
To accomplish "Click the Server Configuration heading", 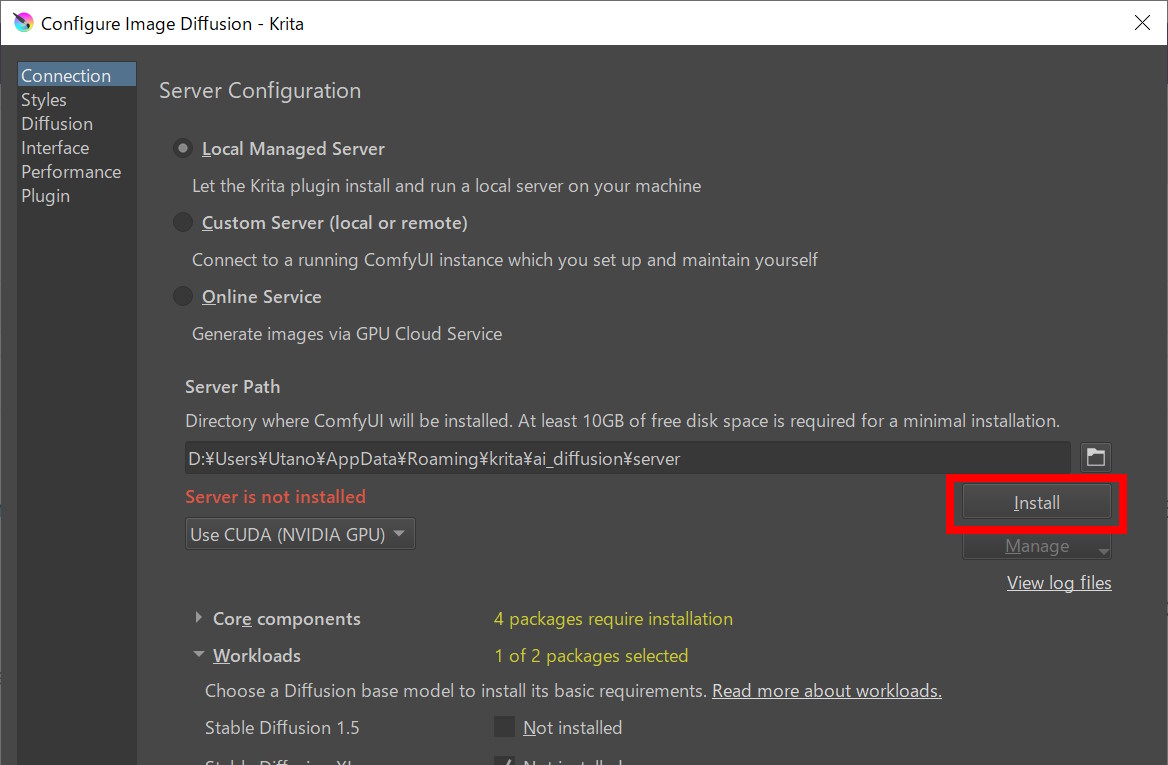I will 260,91.
